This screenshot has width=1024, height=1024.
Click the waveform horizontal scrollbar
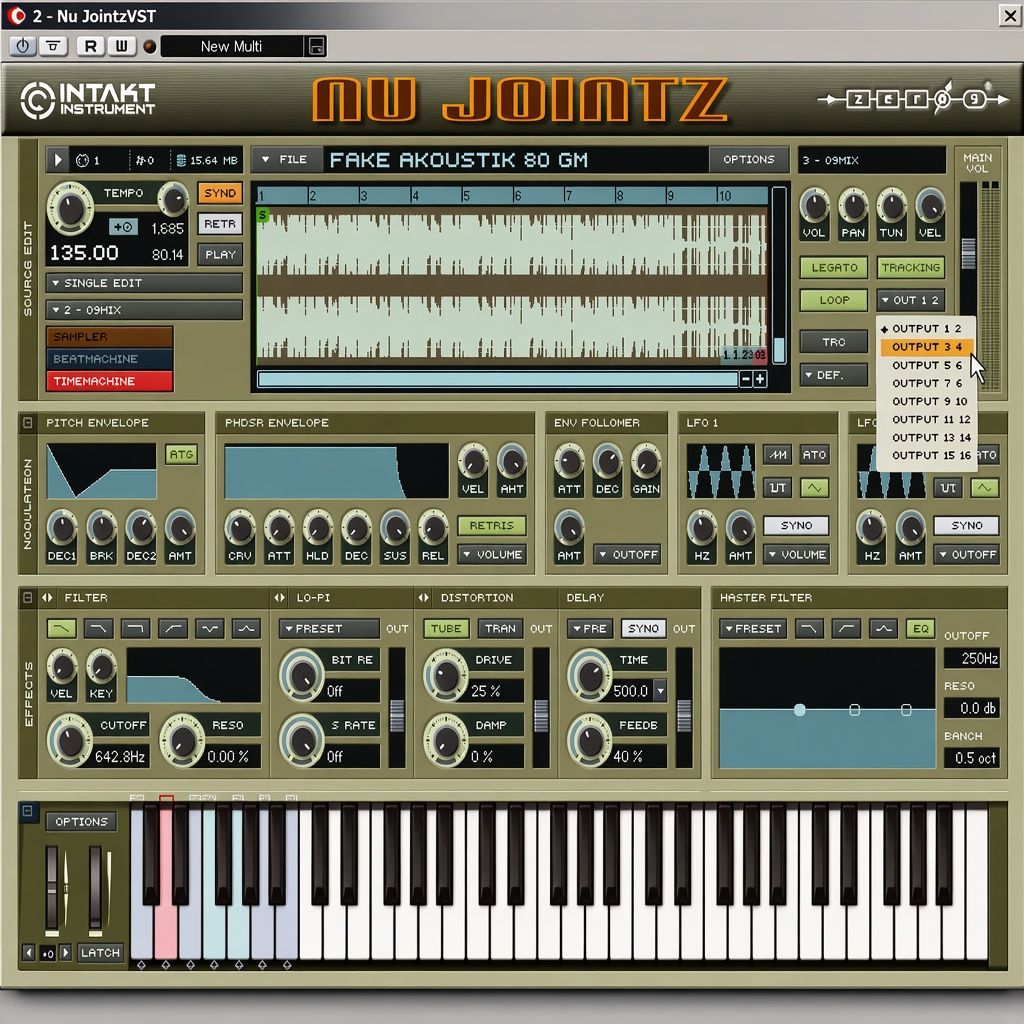pyautogui.click(x=498, y=379)
